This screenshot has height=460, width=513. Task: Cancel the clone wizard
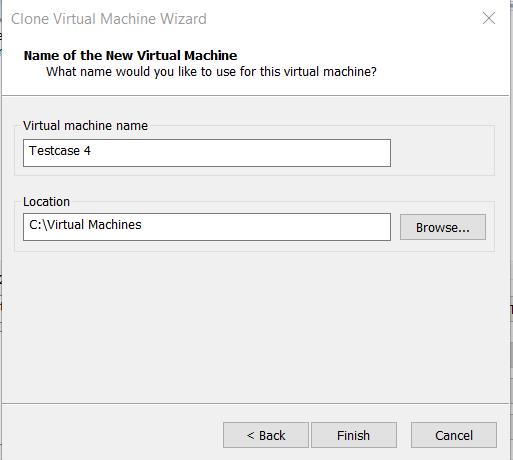[x=454, y=435]
